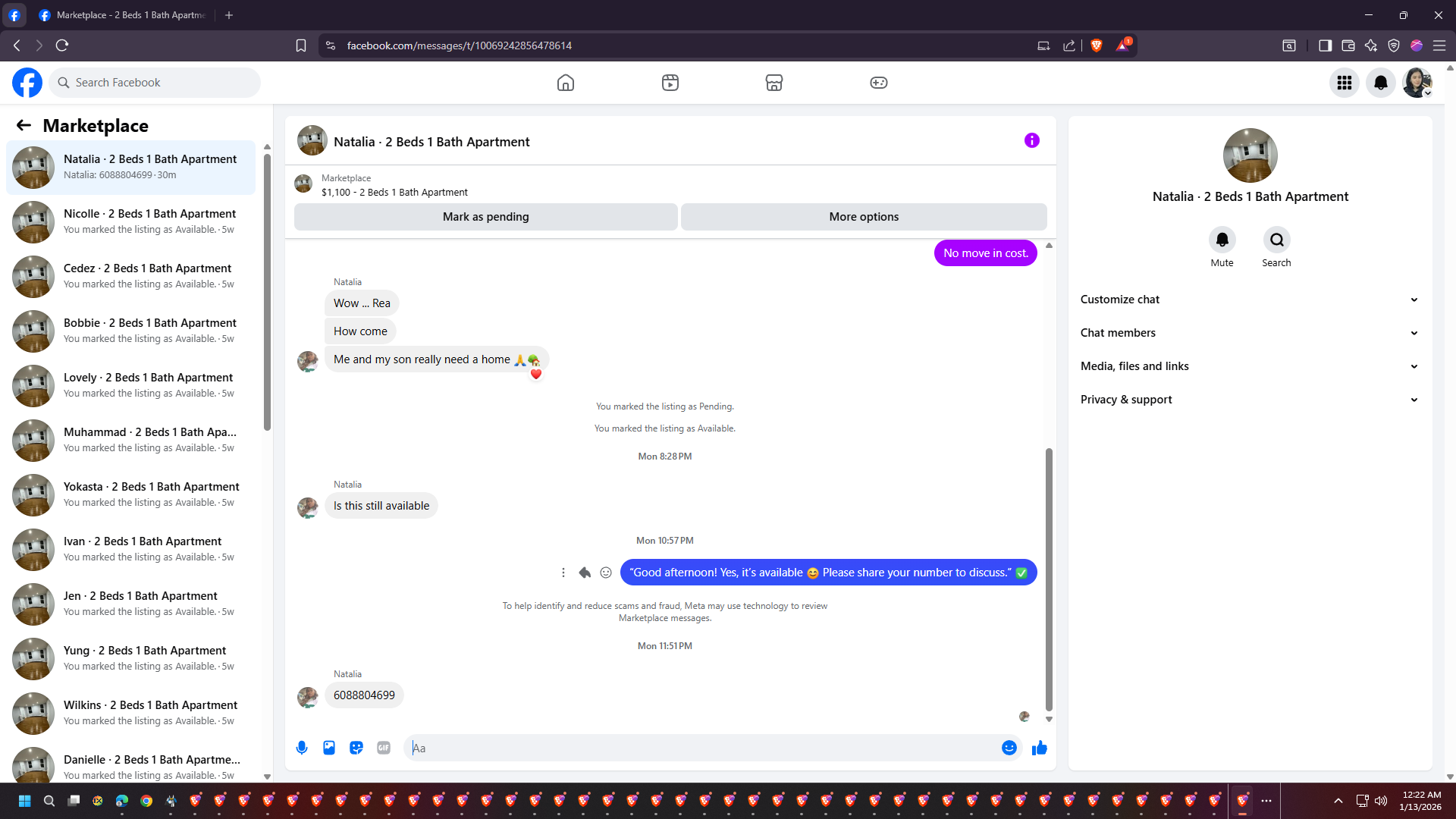This screenshot has height=819, width=1456.
Task: Expand Media, files and links section
Action: [1249, 366]
